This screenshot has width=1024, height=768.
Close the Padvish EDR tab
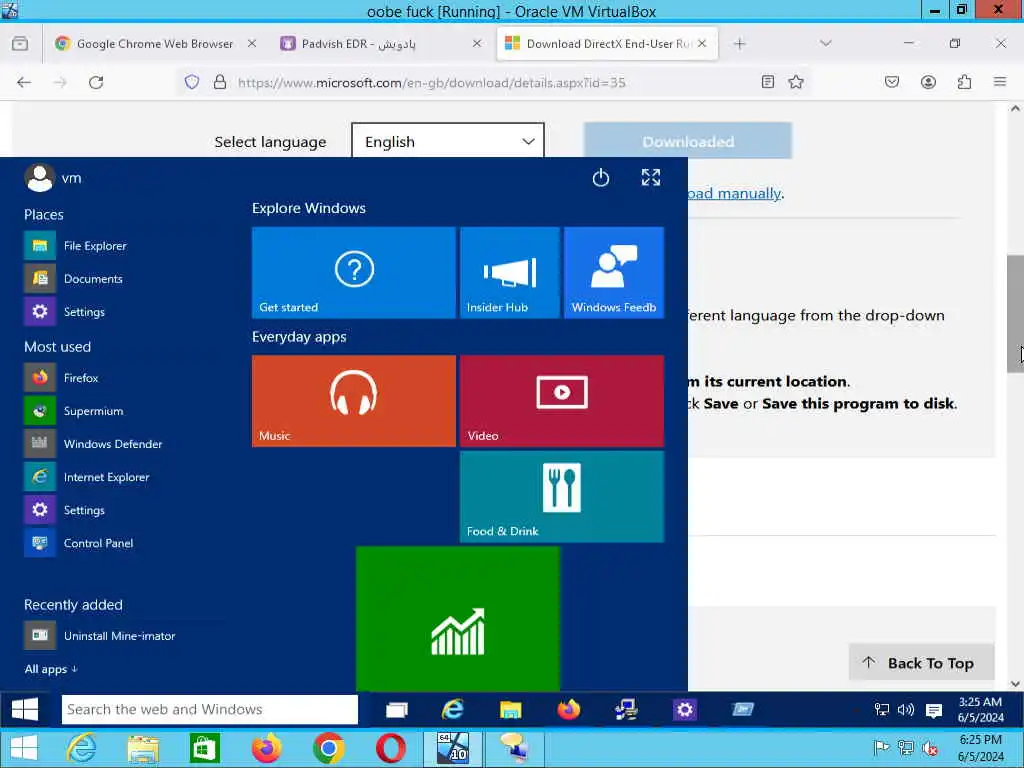click(x=477, y=43)
